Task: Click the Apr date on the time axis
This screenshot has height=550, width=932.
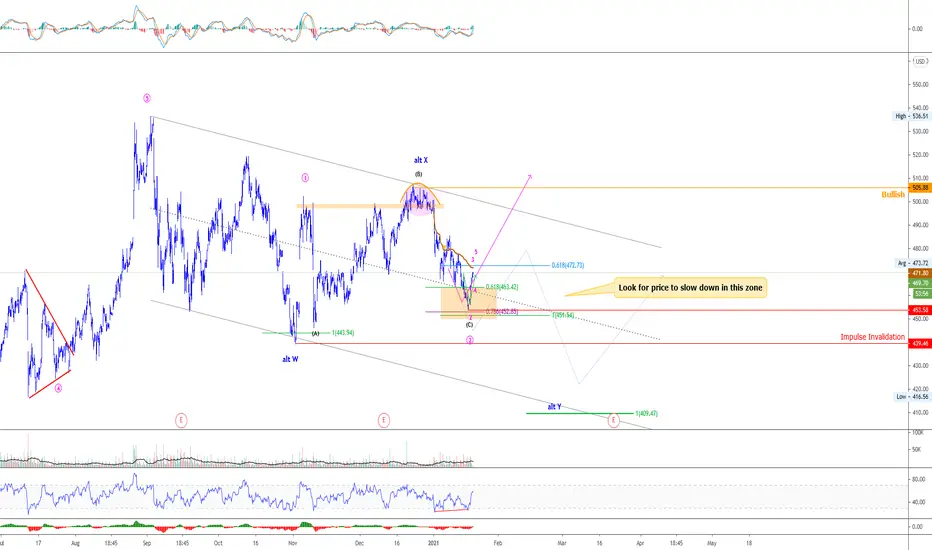Action: coord(640,543)
